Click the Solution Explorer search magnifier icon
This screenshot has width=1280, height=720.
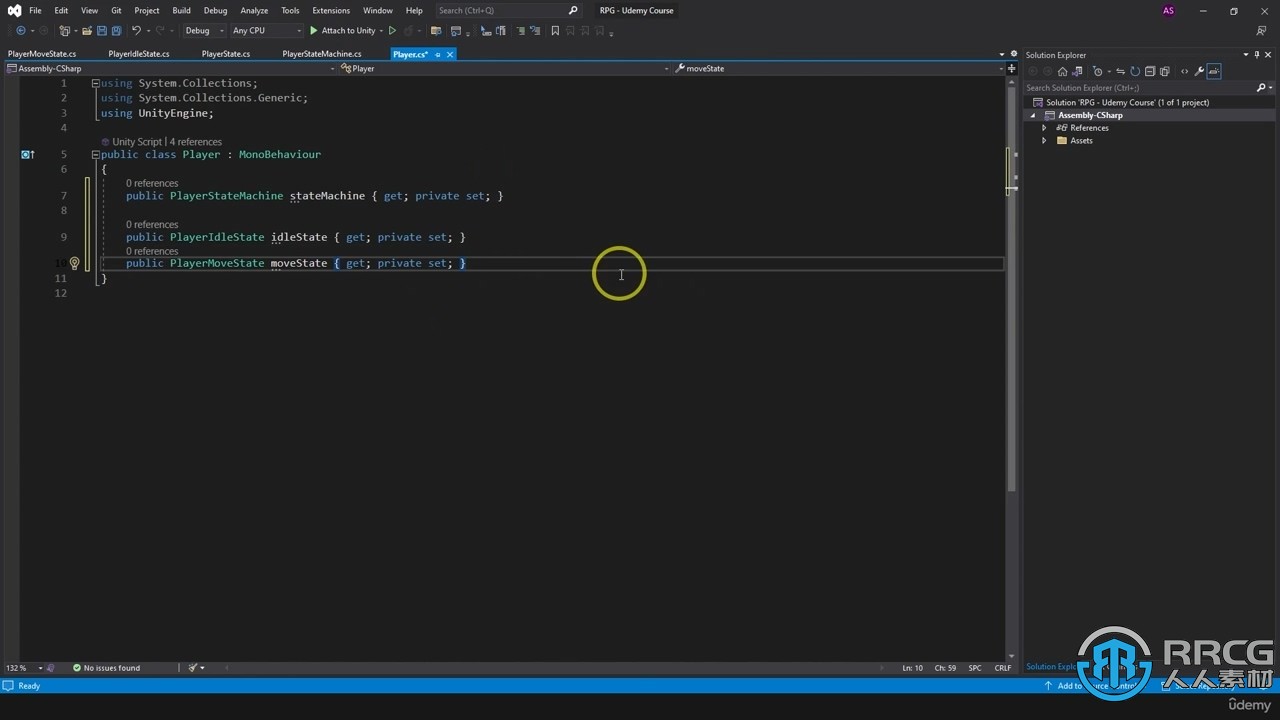[x=1260, y=87]
